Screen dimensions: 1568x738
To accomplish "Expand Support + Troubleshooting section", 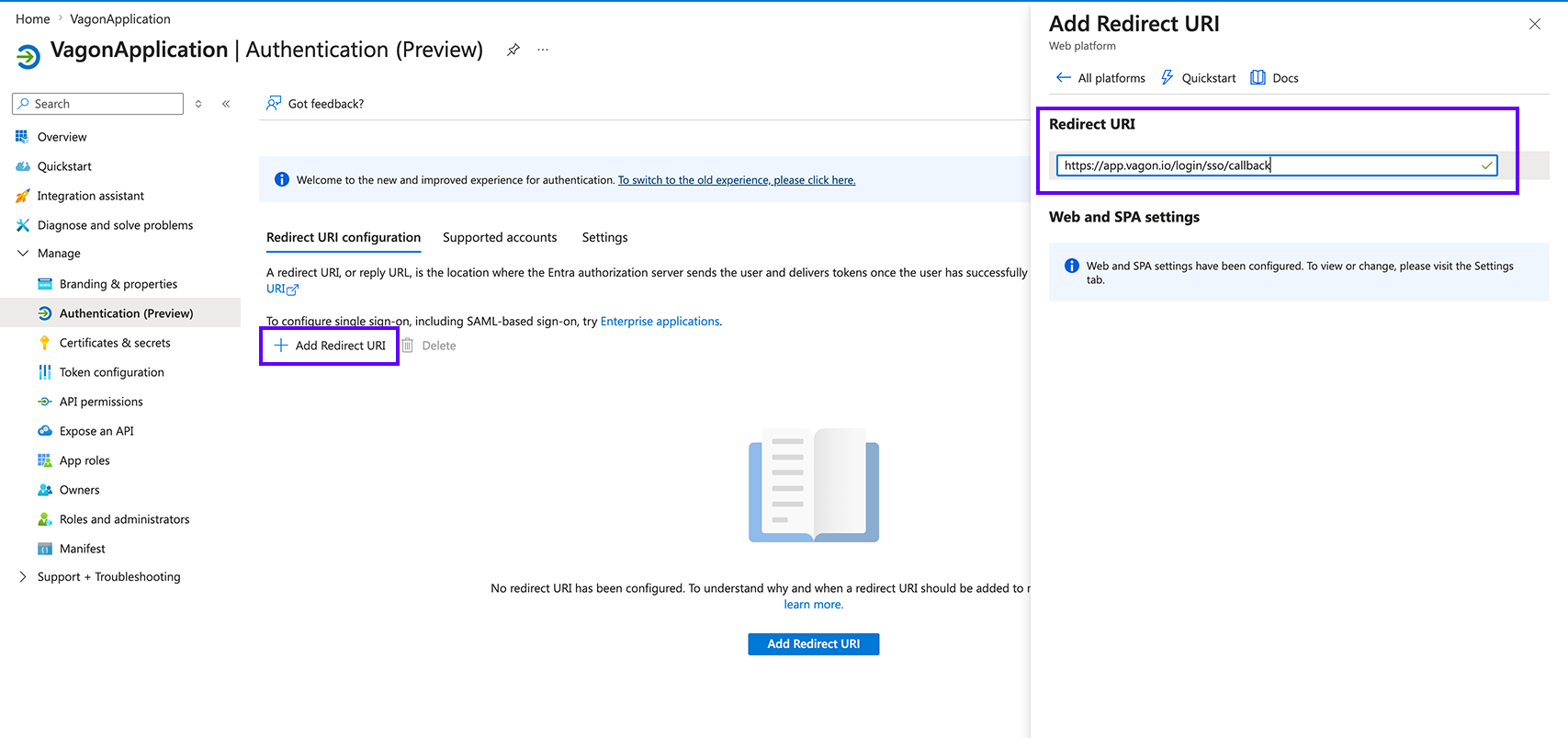I will (x=23, y=577).
